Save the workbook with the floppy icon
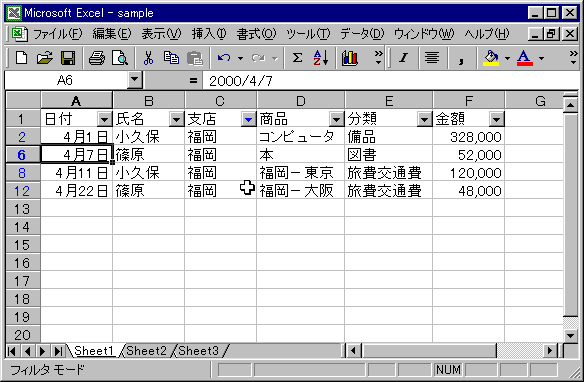The image size is (584, 382). [68, 58]
